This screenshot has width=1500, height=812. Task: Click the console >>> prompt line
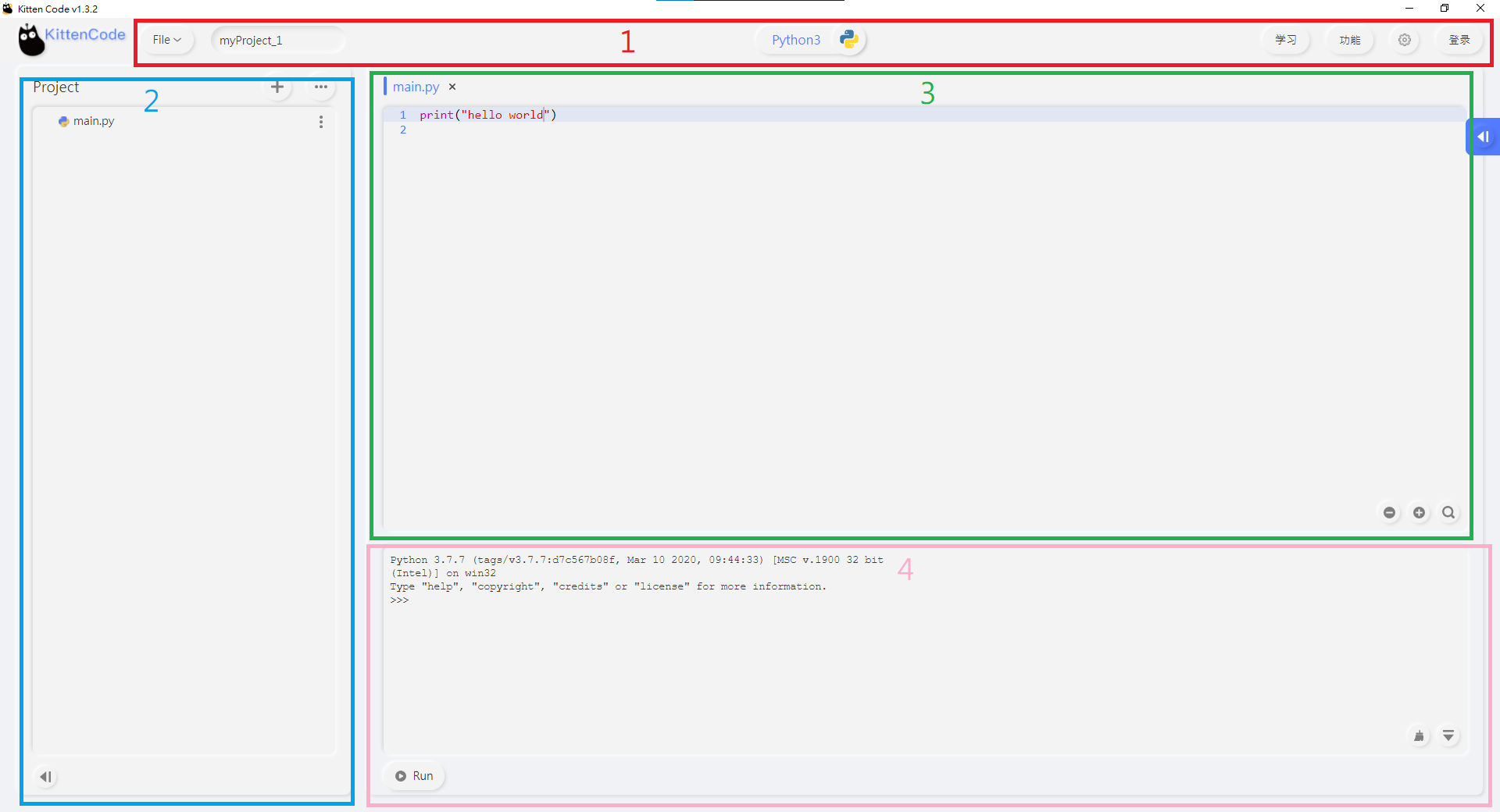coord(399,600)
